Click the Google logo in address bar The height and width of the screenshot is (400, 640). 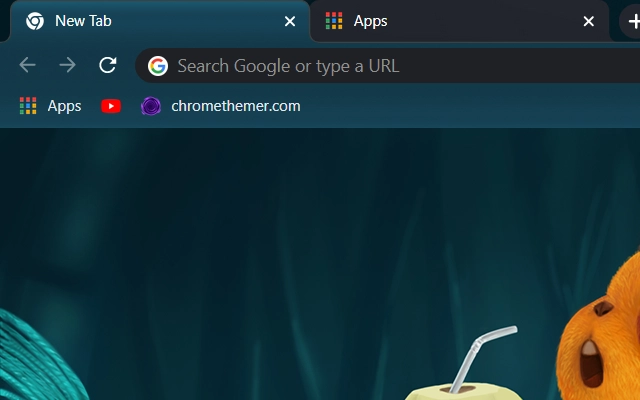click(x=157, y=66)
